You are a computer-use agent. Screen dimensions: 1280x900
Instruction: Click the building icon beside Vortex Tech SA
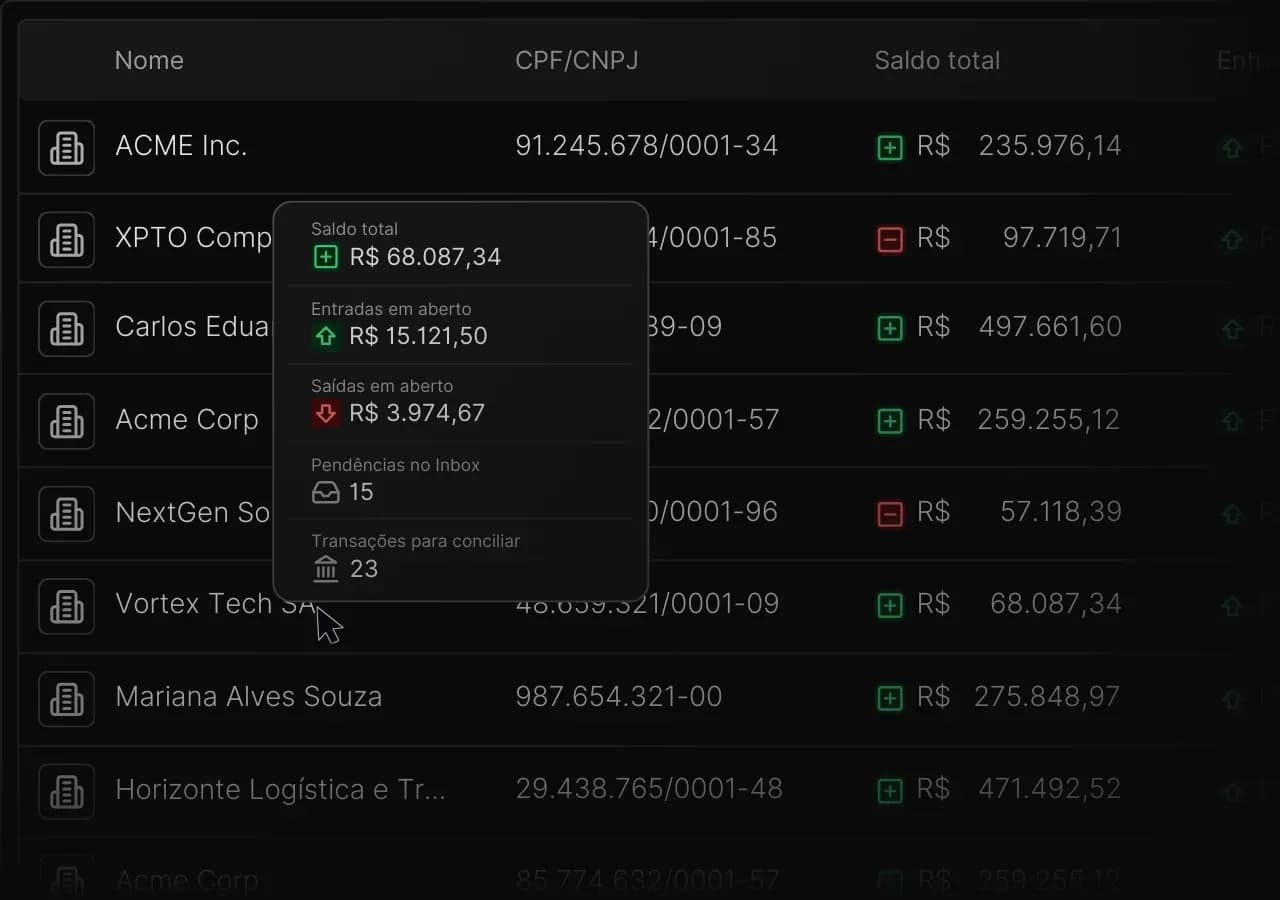pos(67,606)
